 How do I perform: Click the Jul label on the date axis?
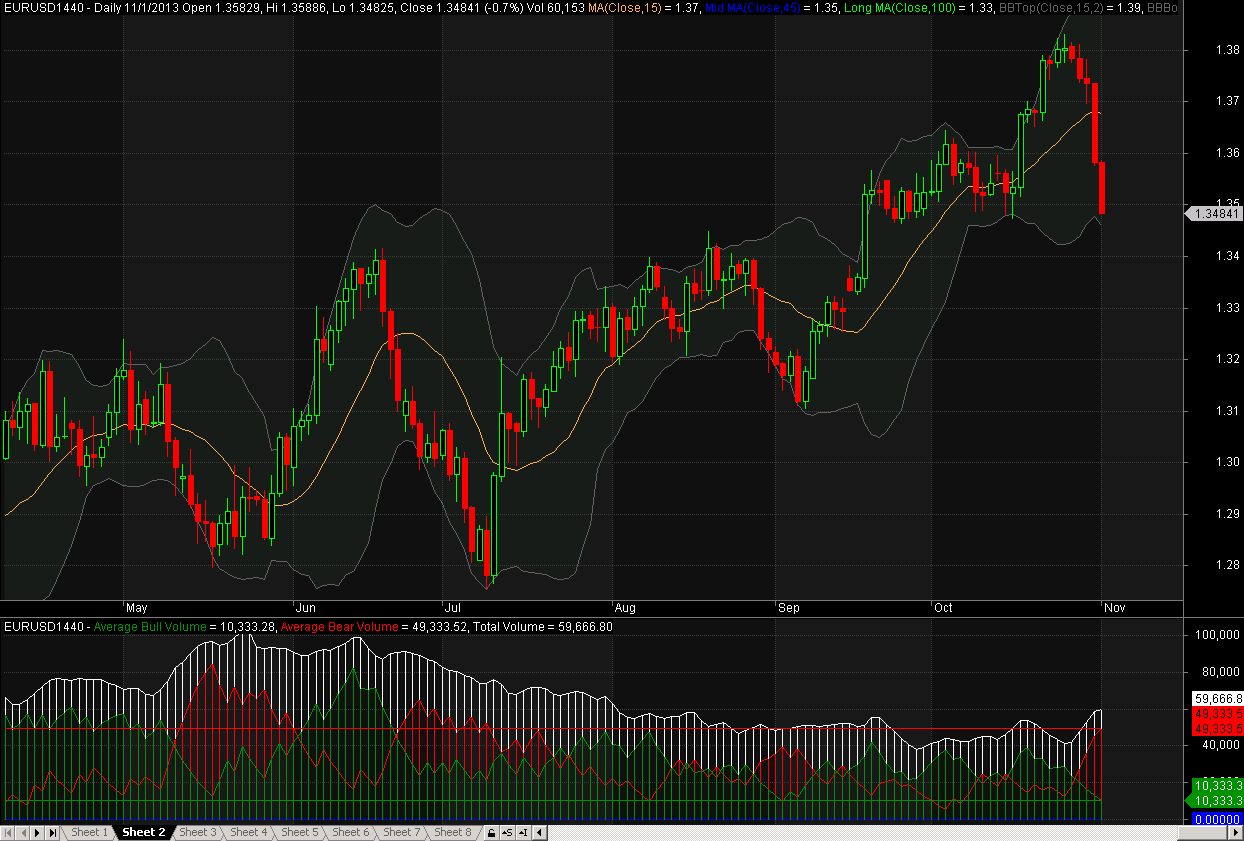452,607
